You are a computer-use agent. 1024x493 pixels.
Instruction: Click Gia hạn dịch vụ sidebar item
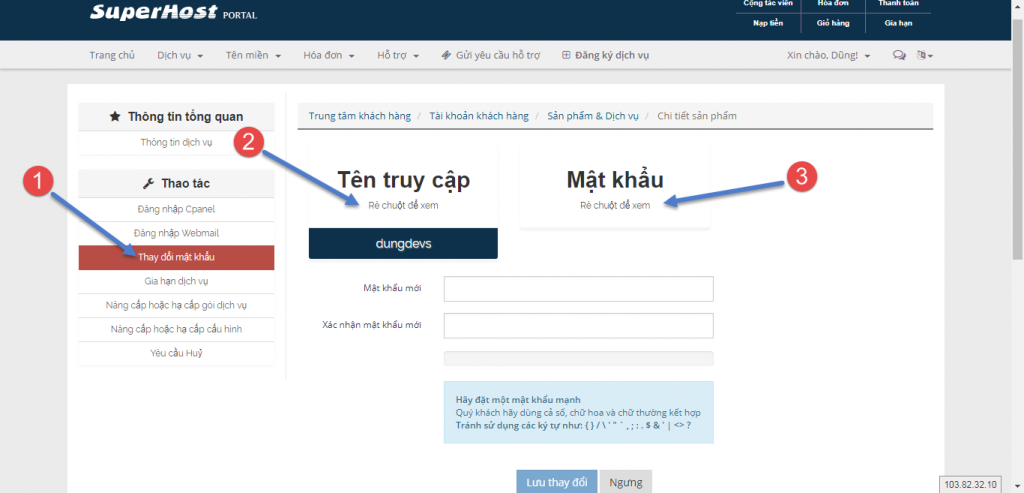(176, 281)
